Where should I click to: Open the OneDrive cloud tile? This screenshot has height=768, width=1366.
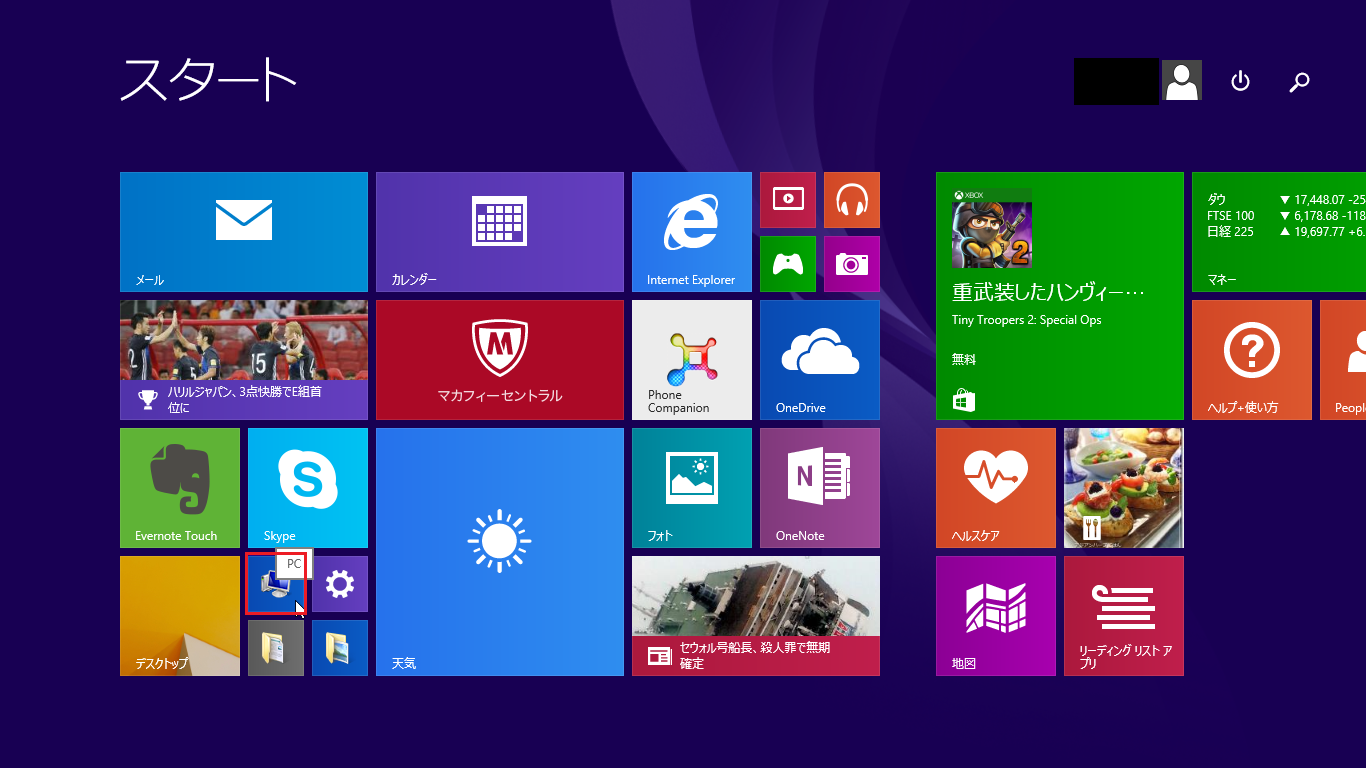click(820, 360)
